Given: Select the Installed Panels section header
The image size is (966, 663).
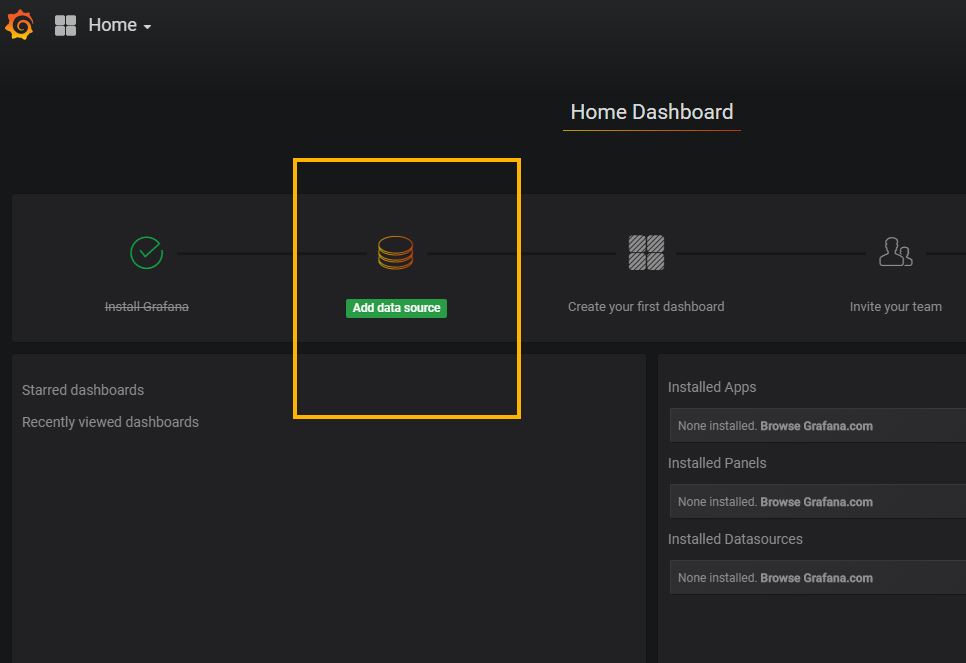Looking at the screenshot, I should coord(717,463).
